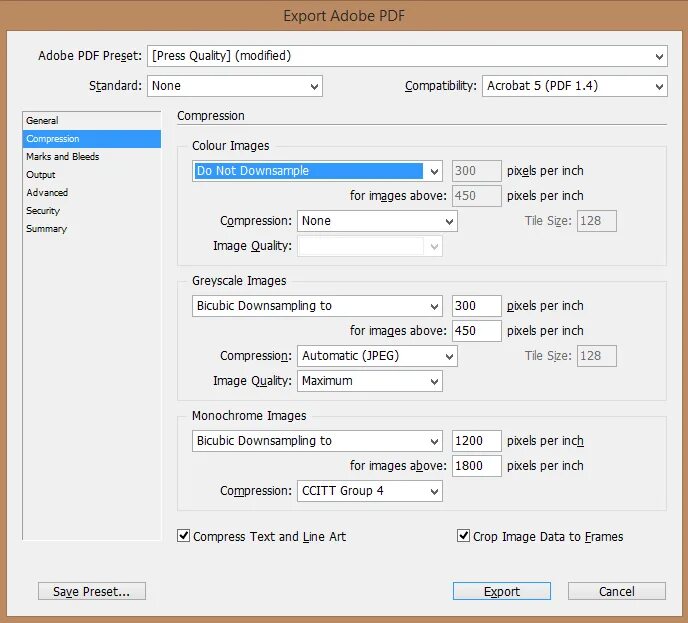Select the General section in sidebar

[x=92, y=121]
